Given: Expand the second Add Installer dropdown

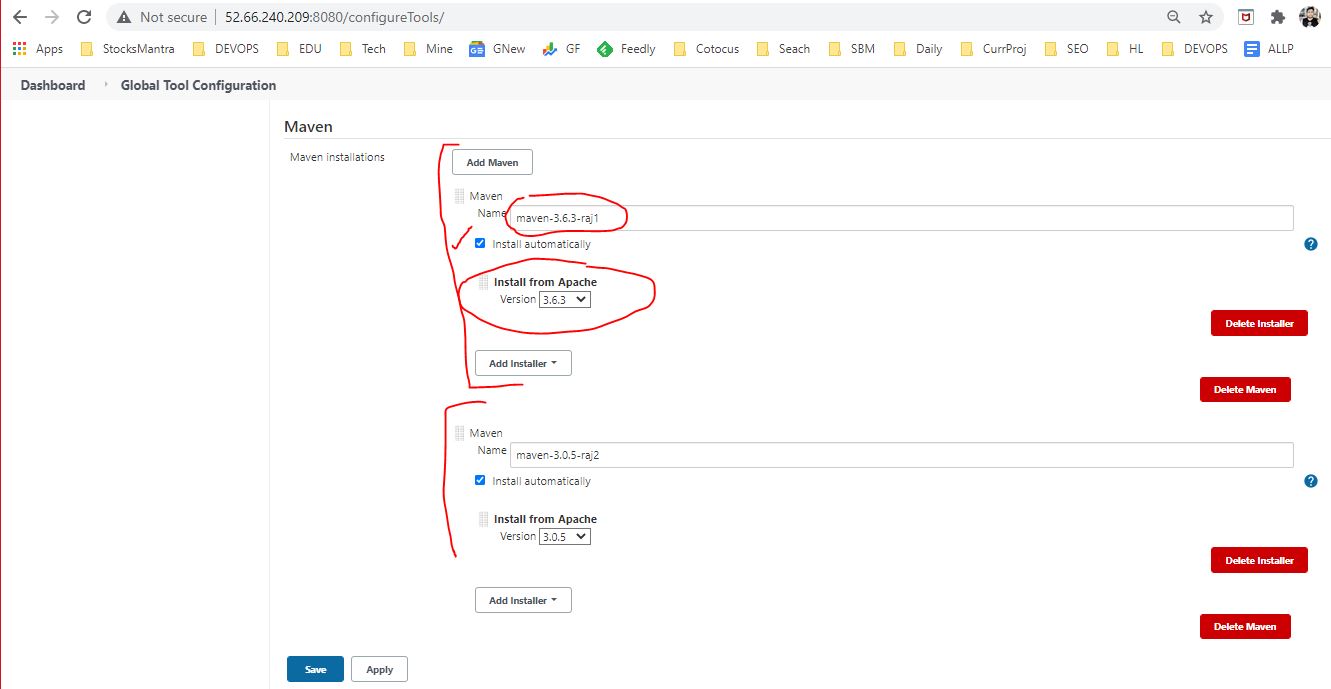Looking at the screenshot, I should tap(523, 600).
